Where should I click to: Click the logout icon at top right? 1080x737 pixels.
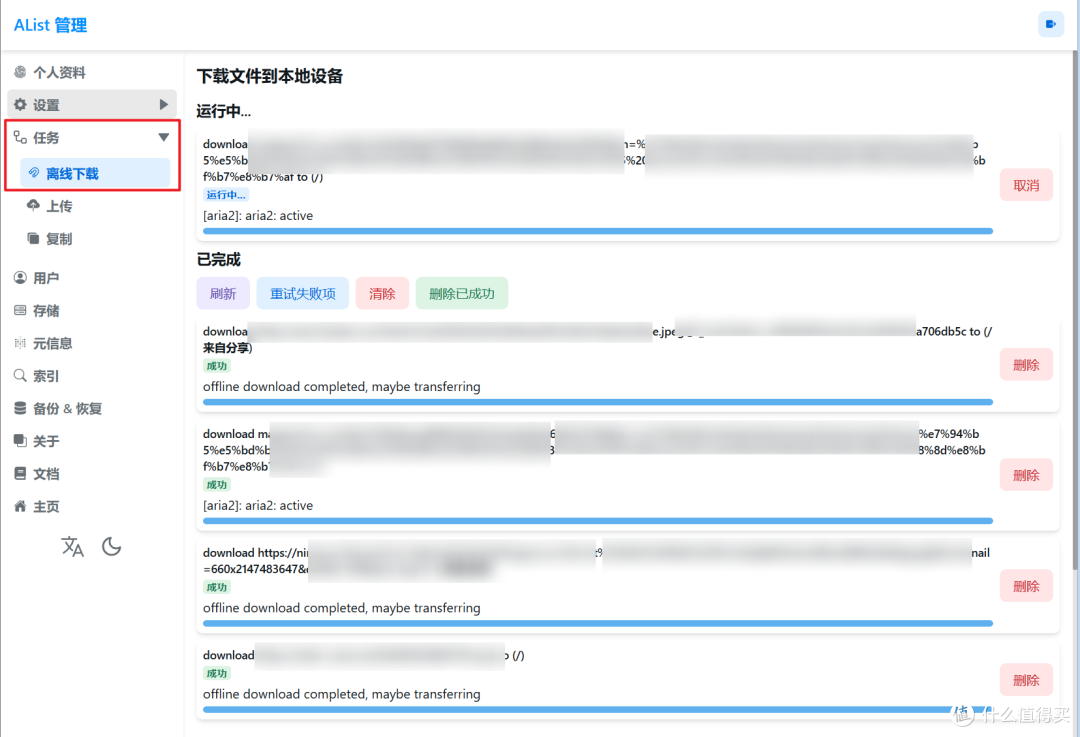pos(1050,23)
